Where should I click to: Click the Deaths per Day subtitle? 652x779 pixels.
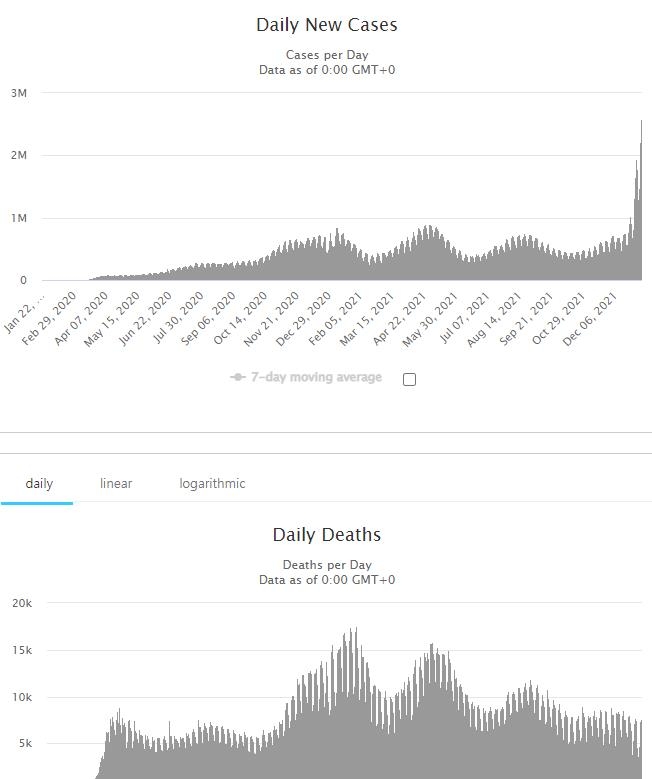(x=327, y=565)
